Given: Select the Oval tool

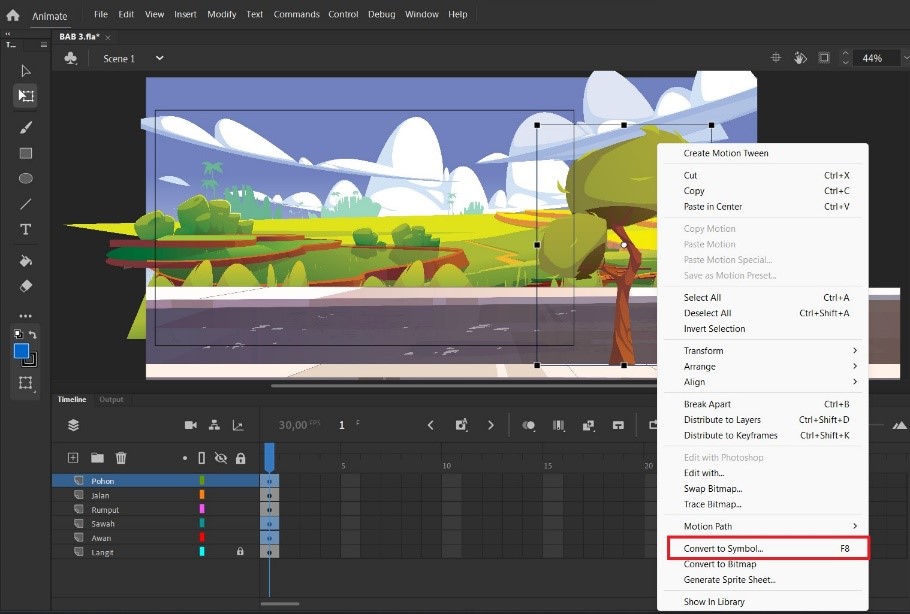Looking at the screenshot, I should (26, 178).
